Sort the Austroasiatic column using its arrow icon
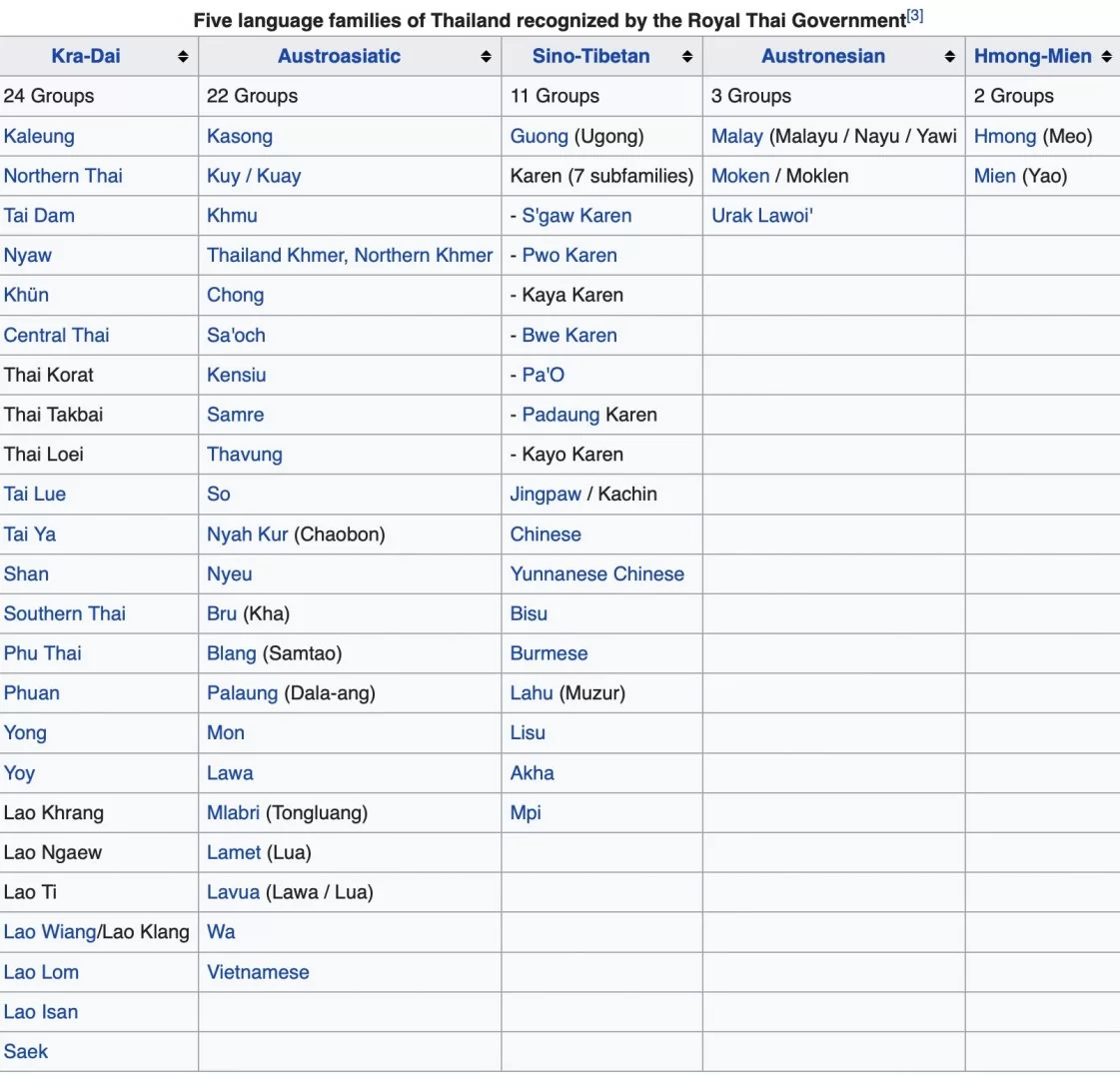This screenshot has height=1079, width=1120. click(486, 56)
